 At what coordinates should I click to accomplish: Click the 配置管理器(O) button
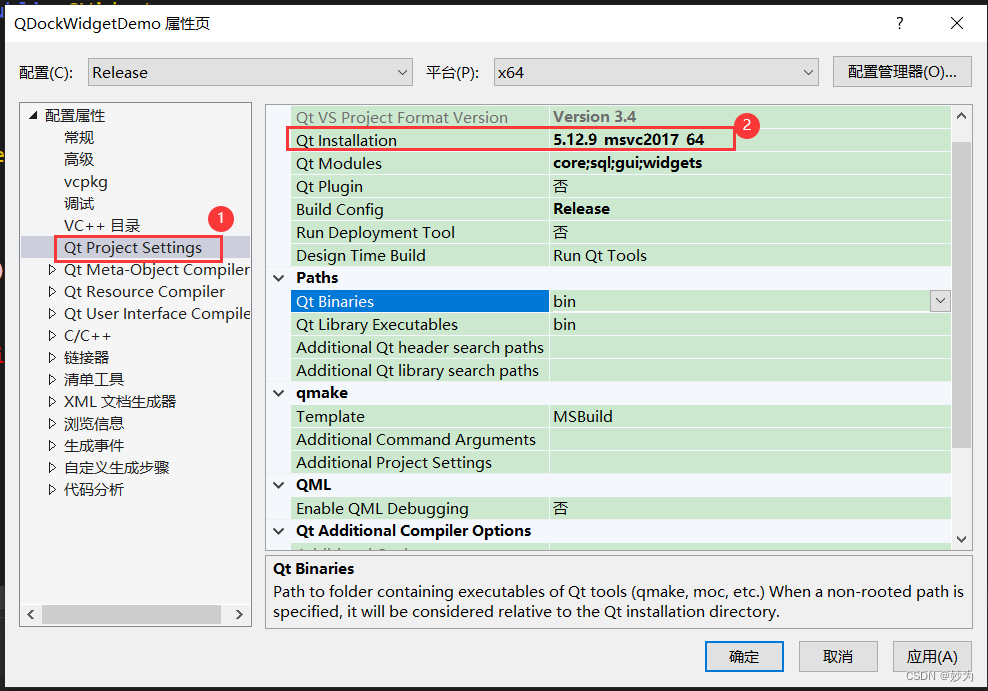901,71
